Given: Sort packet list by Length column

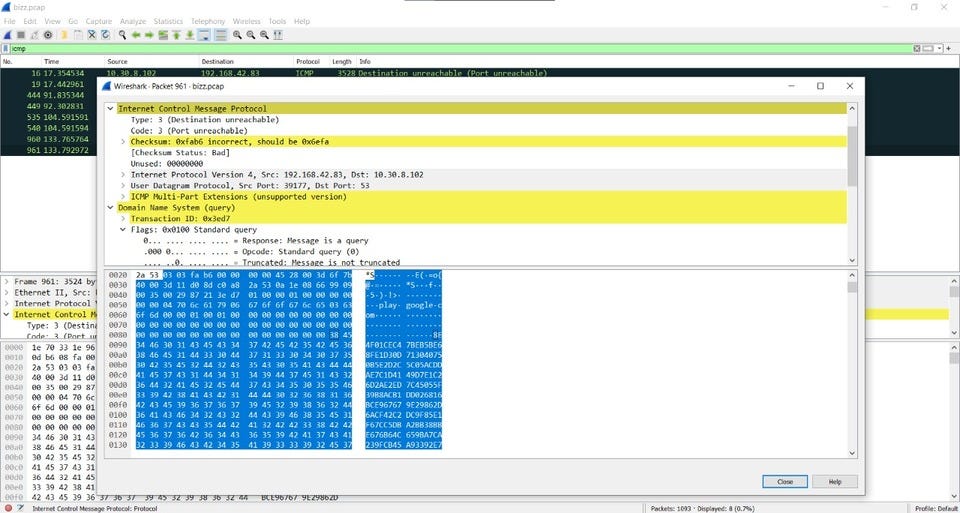Looking at the screenshot, I should 343,62.
